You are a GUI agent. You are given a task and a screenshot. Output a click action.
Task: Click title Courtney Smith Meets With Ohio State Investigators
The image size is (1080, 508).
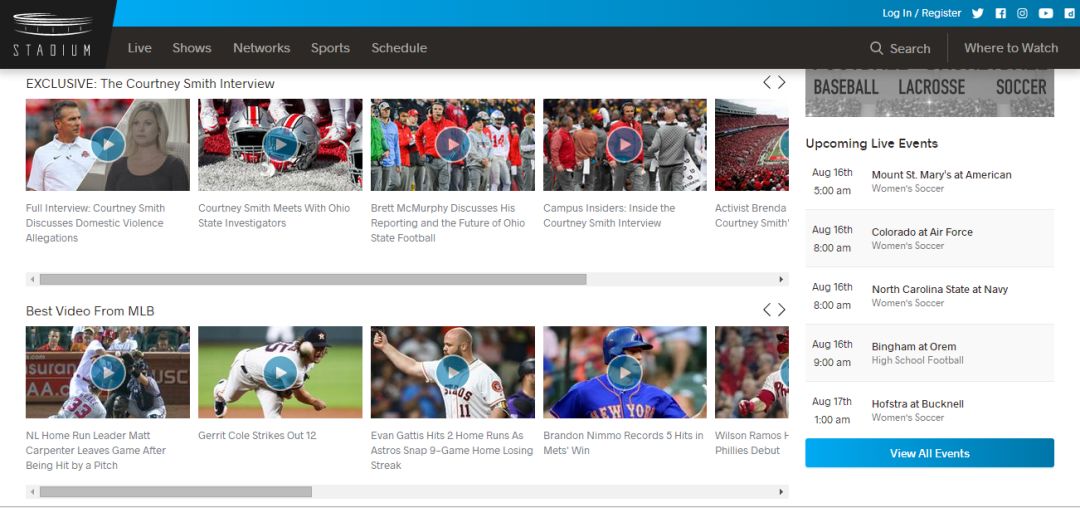coord(274,215)
